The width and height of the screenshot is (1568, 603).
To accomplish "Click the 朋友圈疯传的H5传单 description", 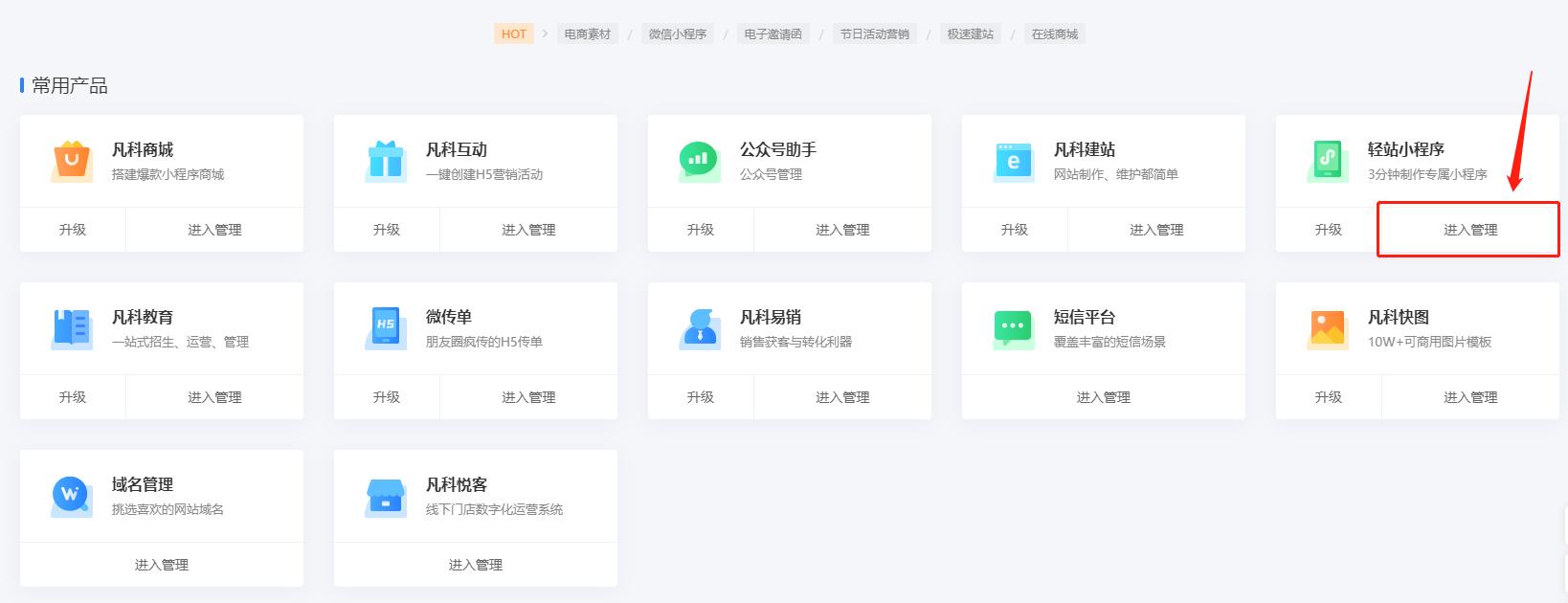I will click(x=484, y=342).
